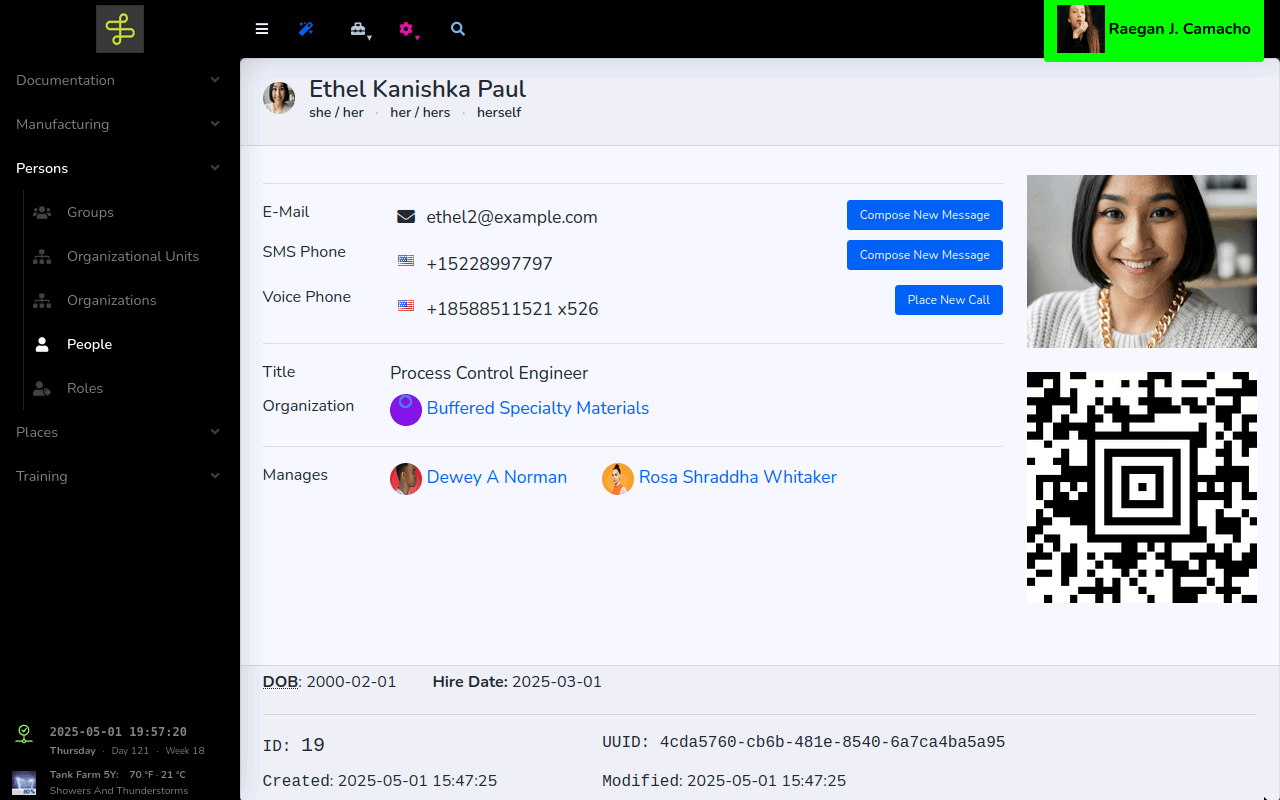Click the hamburger menu icon
This screenshot has width=1280, height=800.
click(x=262, y=29)
